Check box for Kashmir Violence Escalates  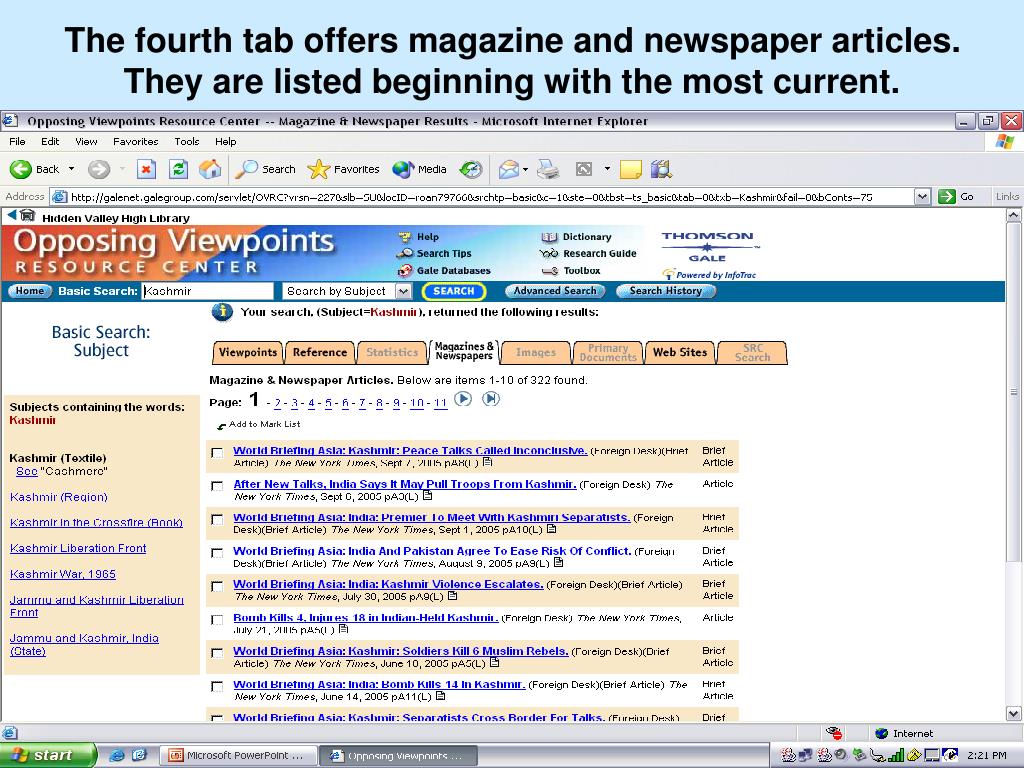point(217,586)
